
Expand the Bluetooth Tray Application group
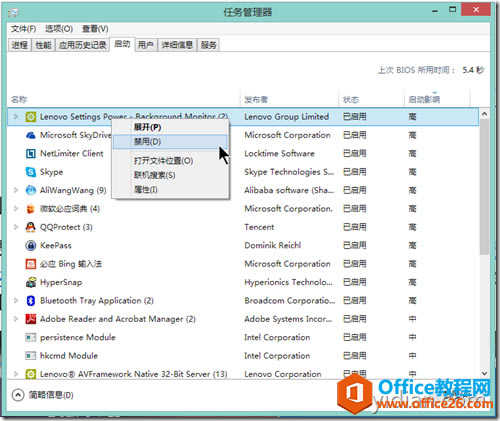click(16, 301)
